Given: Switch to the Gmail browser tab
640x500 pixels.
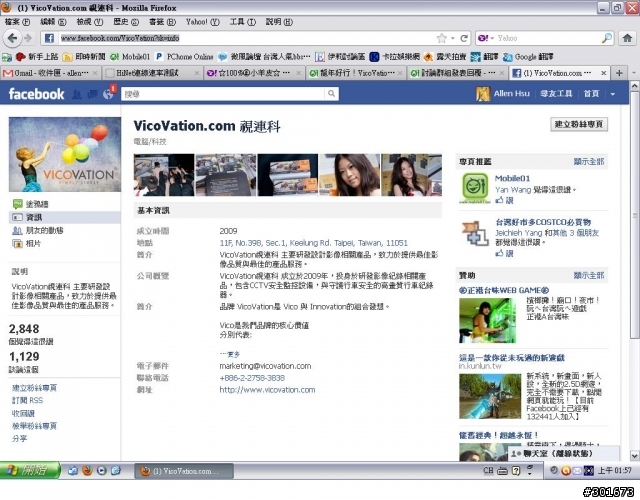Looking at the screenshot, I should coord(50,73).
